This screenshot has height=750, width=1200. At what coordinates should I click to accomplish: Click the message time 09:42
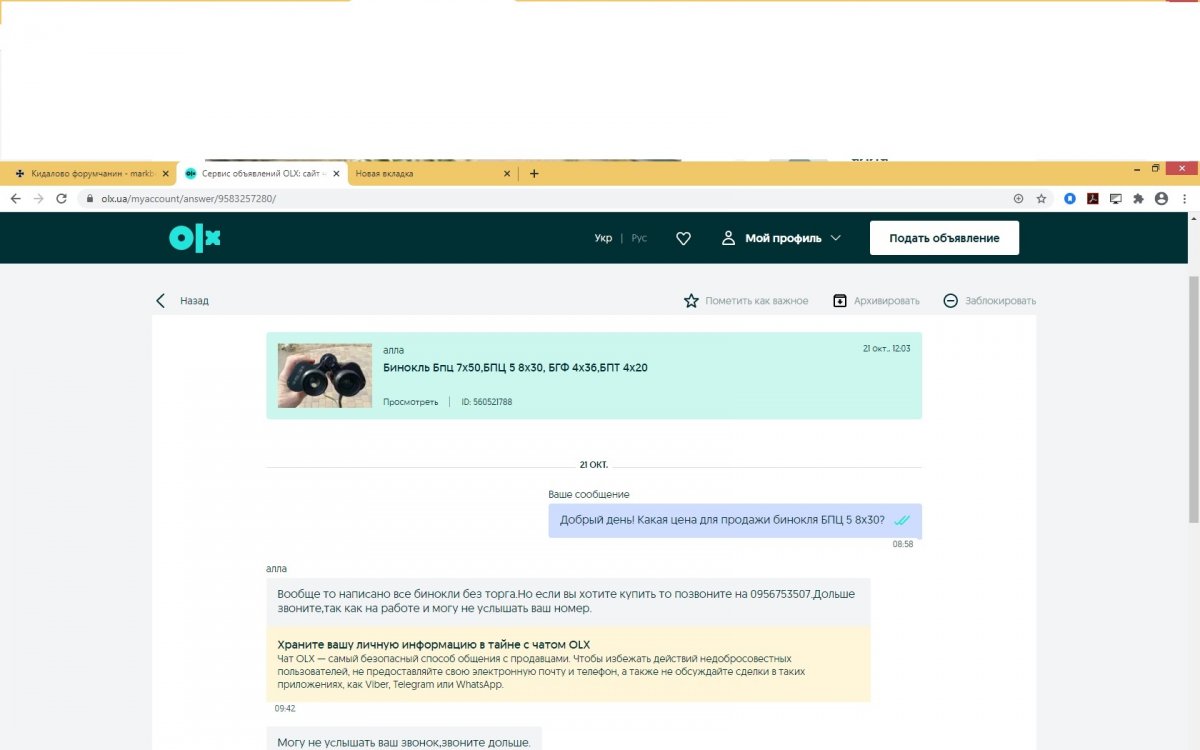click(x=285, y=708)
